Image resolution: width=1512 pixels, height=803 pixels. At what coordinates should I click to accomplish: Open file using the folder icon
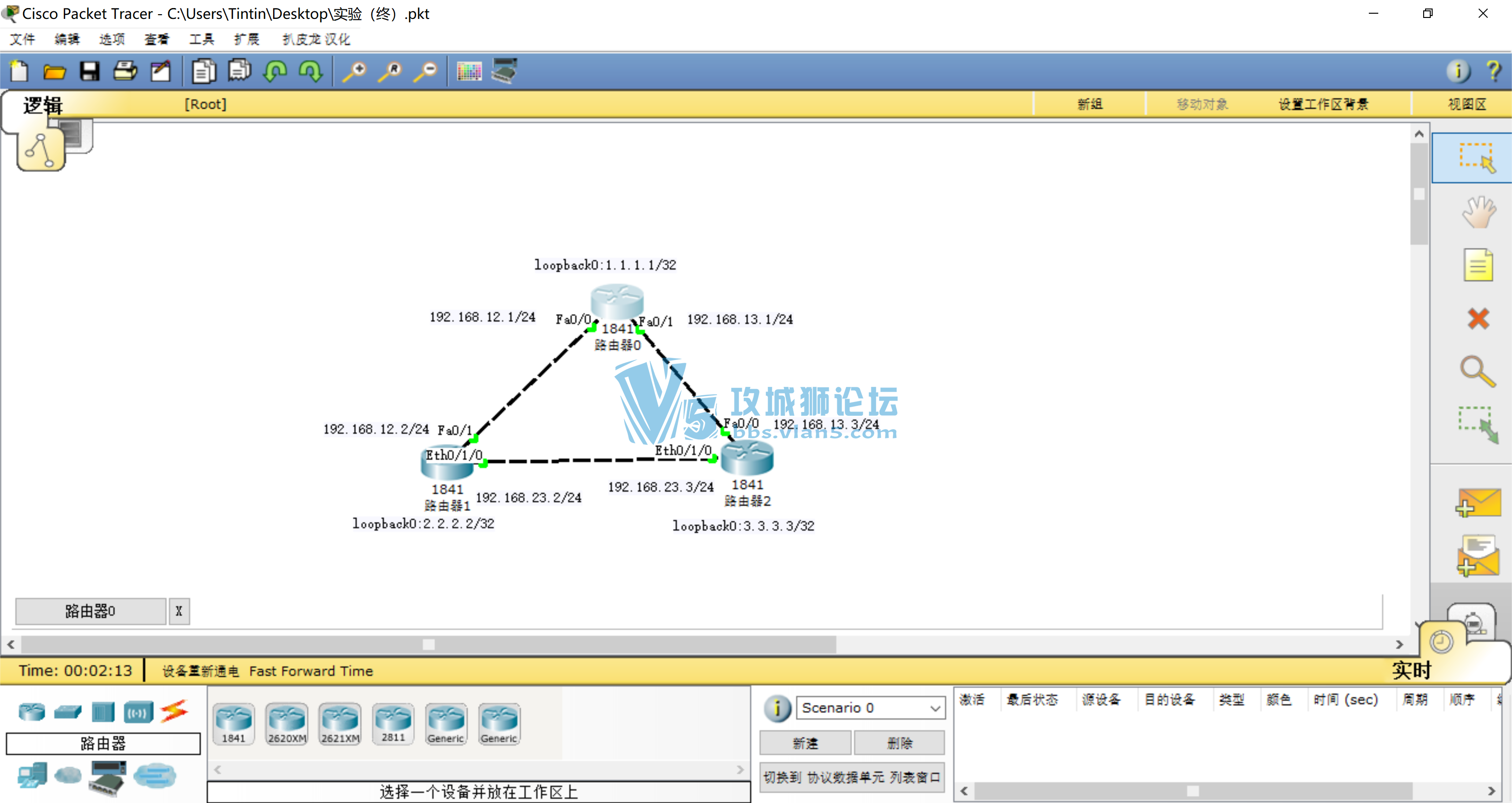(54, 72)
